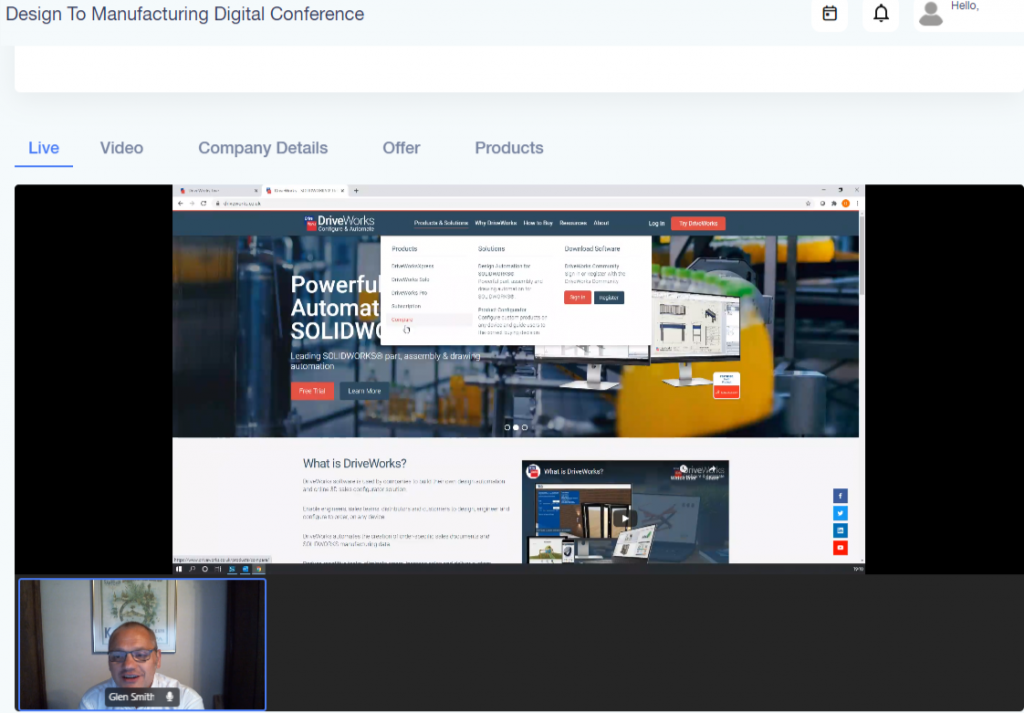Click the browser reload icon
This screenshot has height=713, width=1024.
pos(204,204)
